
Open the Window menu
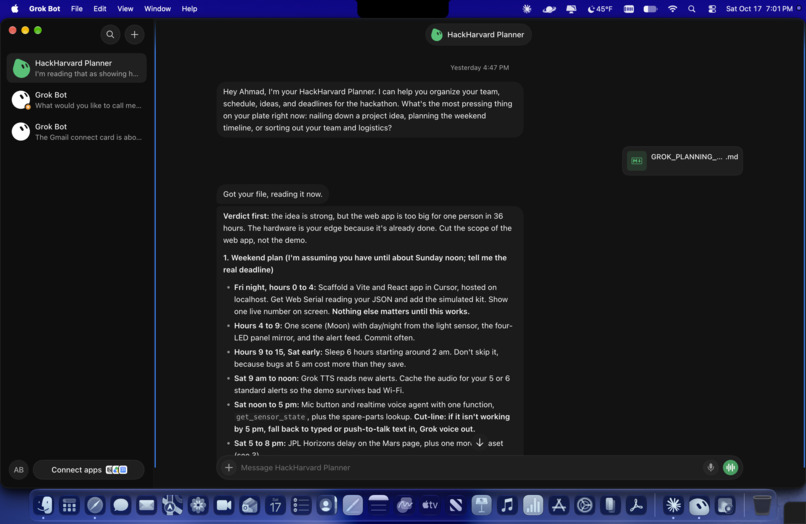157,9
